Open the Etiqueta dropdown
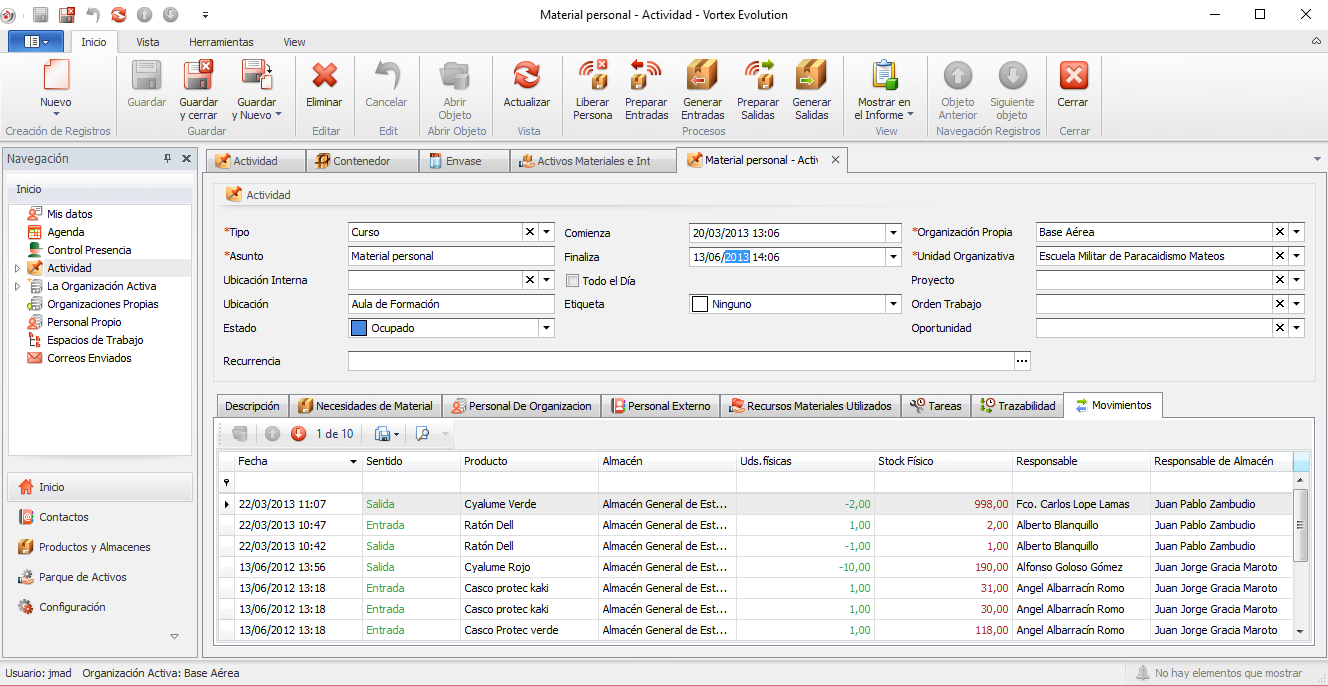The width and height of the screenshot is (1328, 686). point(893,304)
